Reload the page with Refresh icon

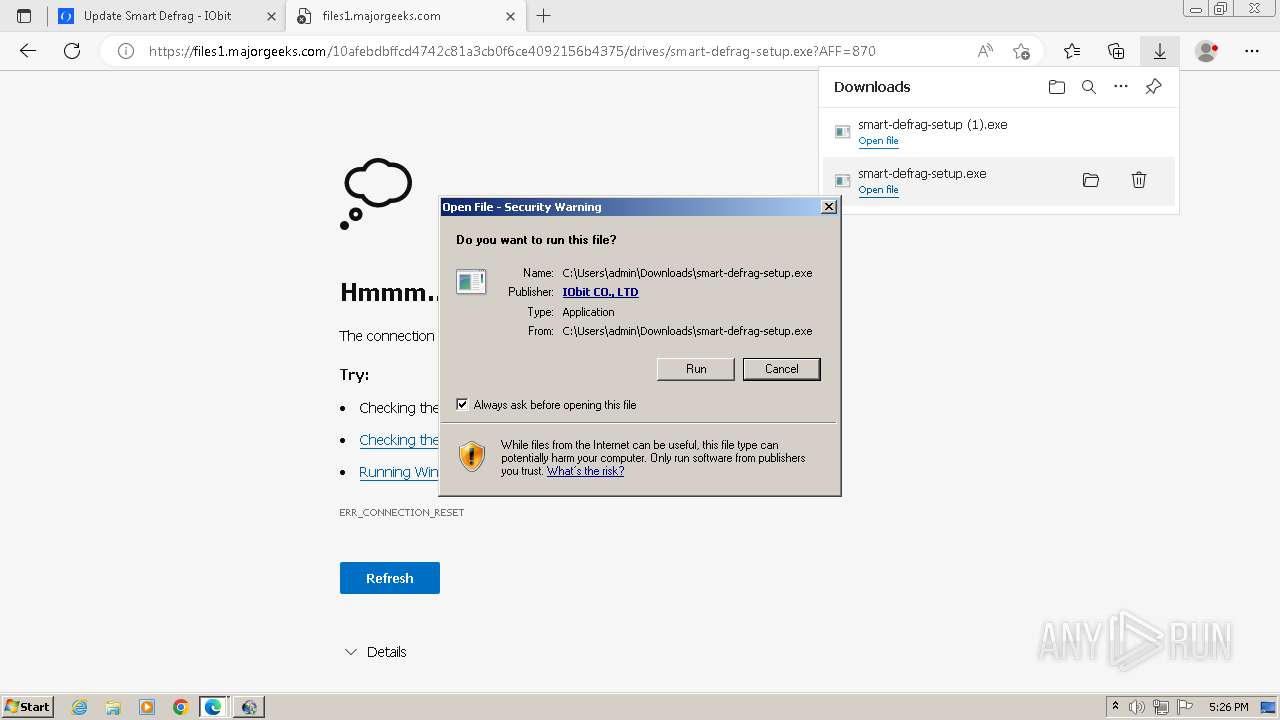tap(72, 51)
